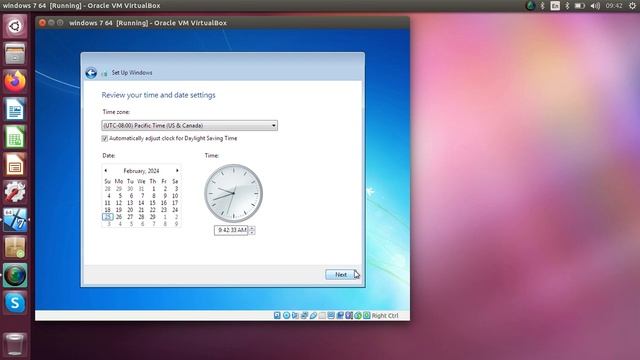This screenshot has height=360, width=640.
Task: Open the session gear menu in top panel
Action: point(632,6)
